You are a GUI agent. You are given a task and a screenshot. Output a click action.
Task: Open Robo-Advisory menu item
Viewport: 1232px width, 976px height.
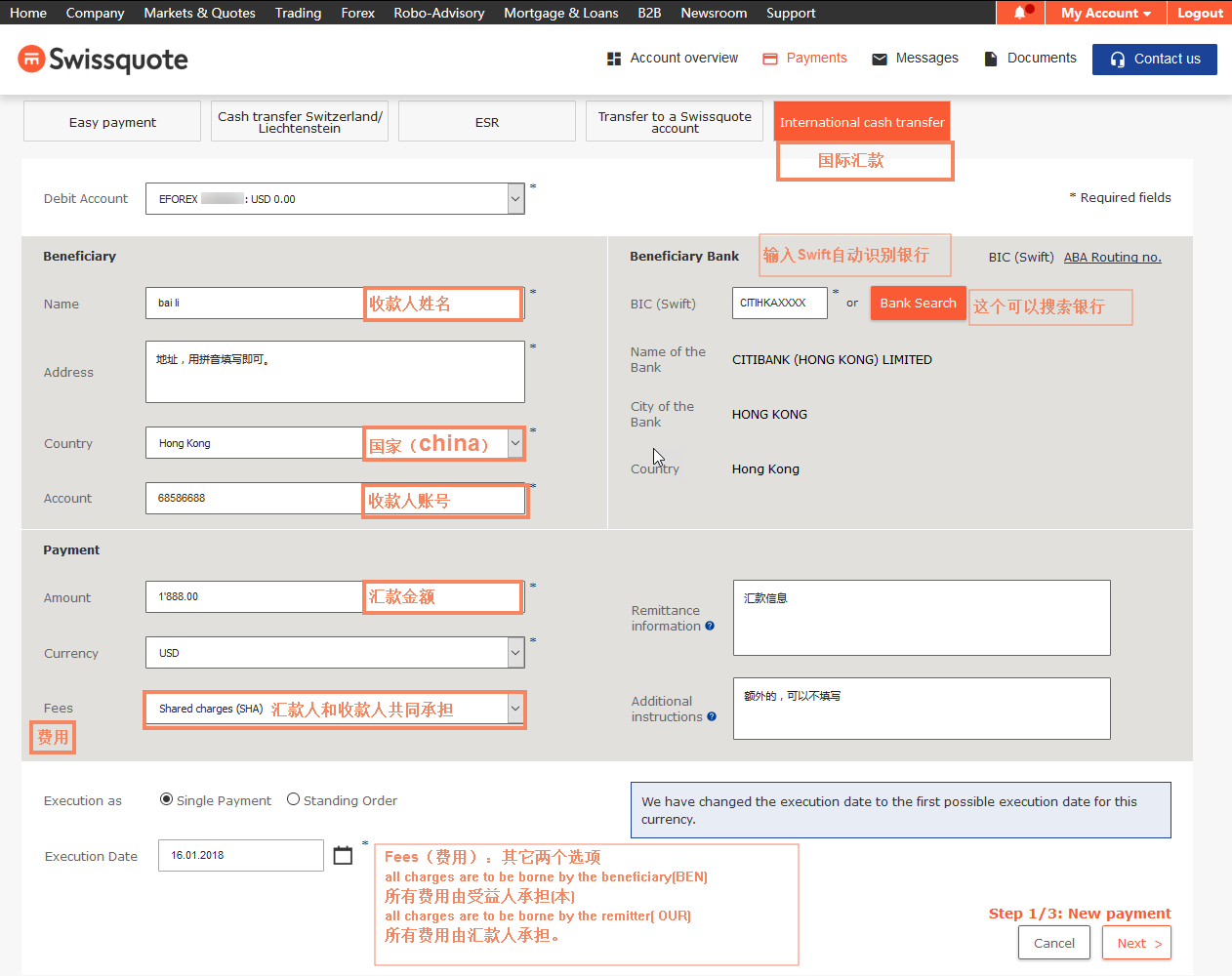[439, 13]
